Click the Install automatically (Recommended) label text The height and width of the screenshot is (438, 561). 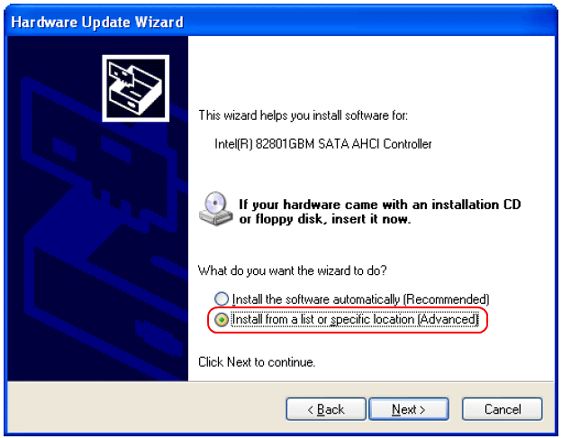tap(361, 299)
